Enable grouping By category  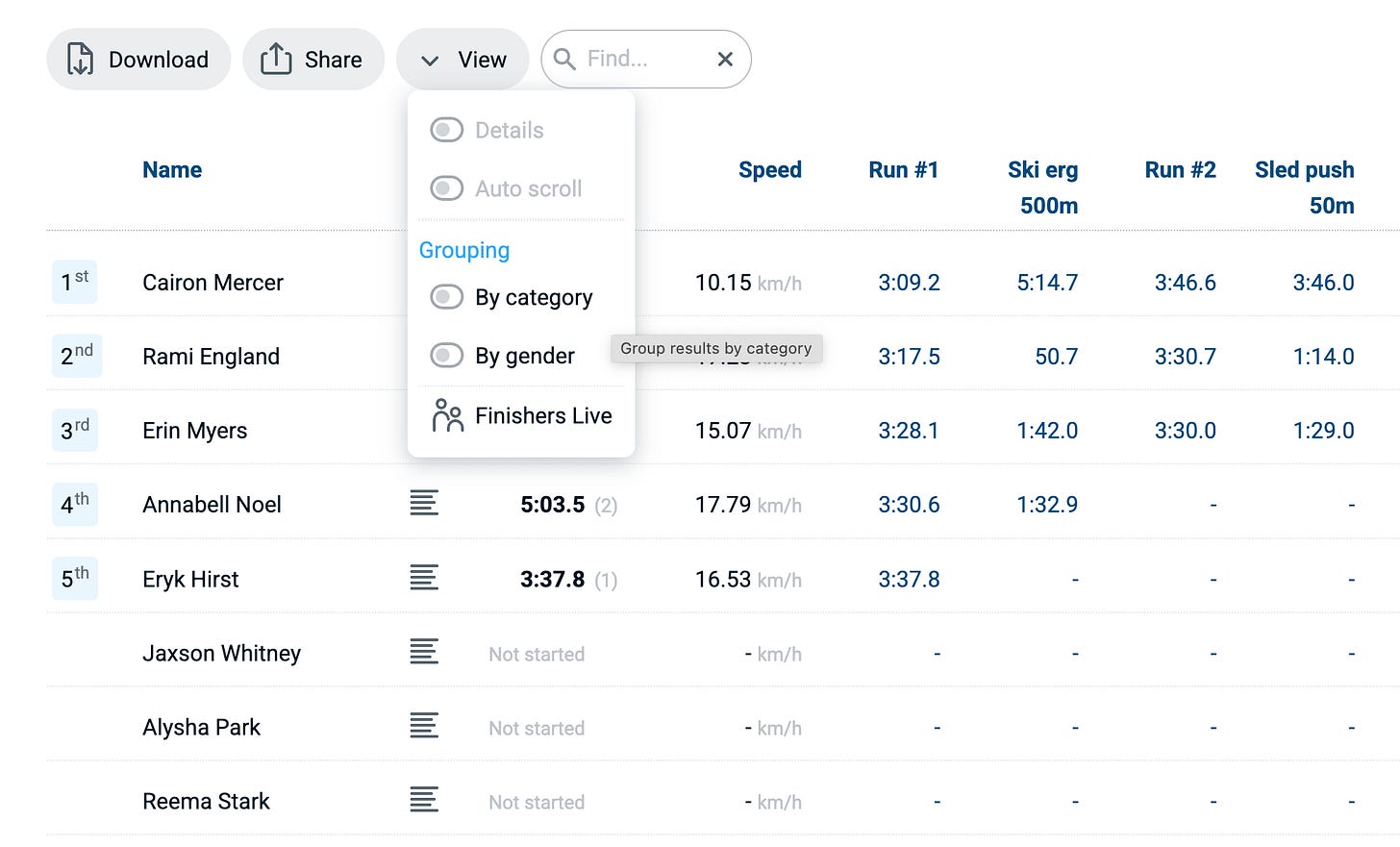click(x=446, y=297)
